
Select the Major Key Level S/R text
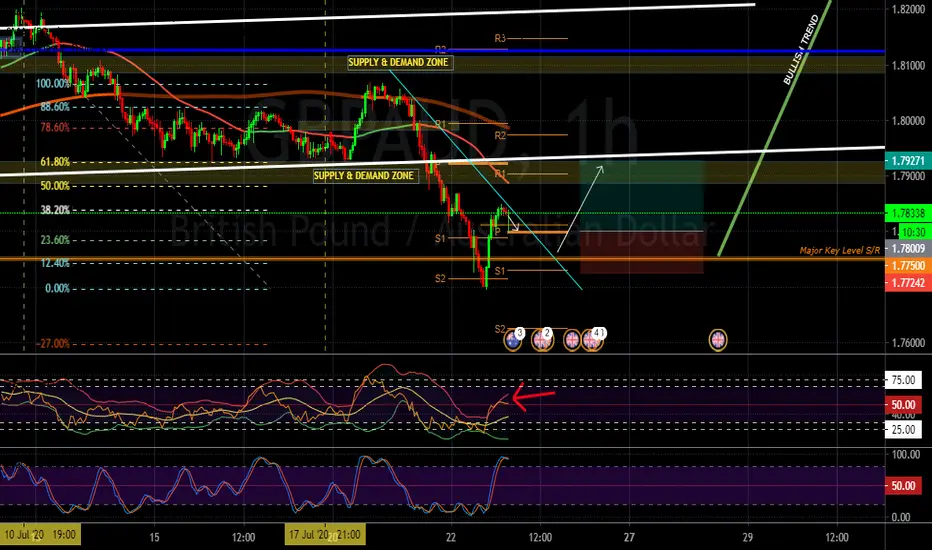(x=839, y=250)
